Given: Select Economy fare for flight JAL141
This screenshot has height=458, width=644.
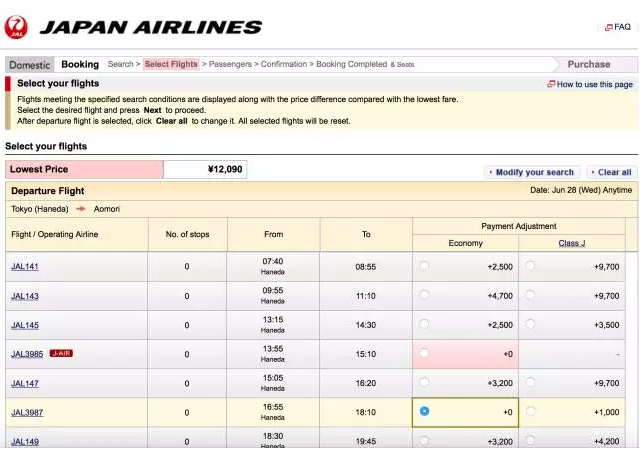Looking at the screenshot, I should point(425,266).
